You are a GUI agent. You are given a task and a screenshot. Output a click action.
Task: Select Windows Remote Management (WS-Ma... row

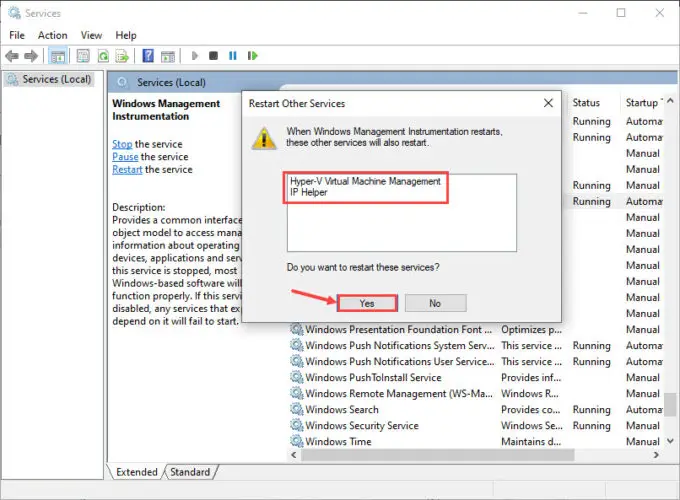pos(476,394)
